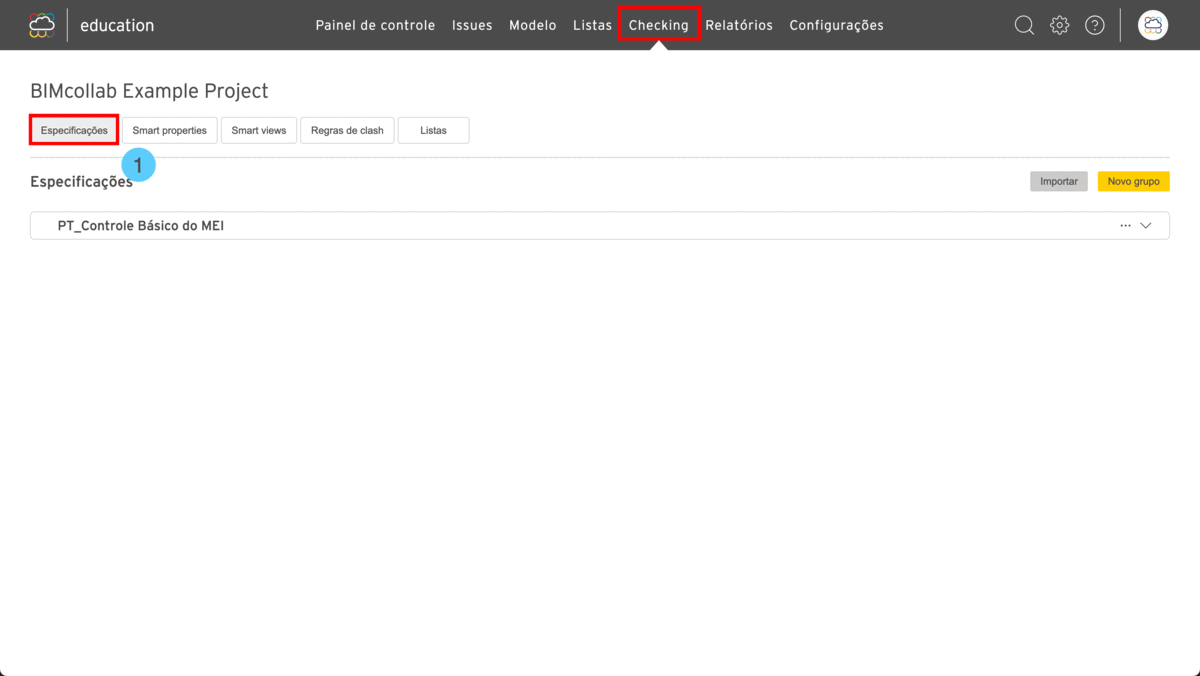Image resolution: width=1200 pixels, height=676 pixels.
Task: Open the settings gear icon
Action: [1059, 25]
